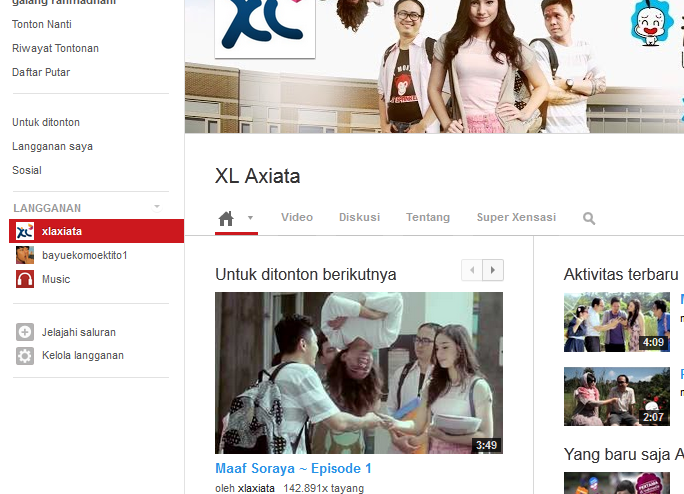
Task: Search the channel using magnifier icon
Action: [x=589, y=218]
